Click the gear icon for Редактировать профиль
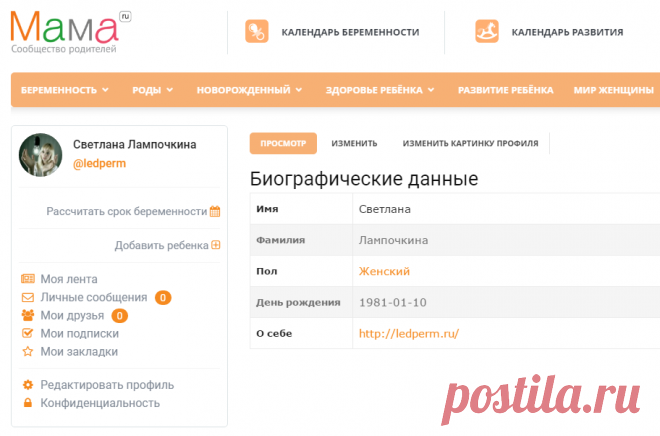 28,385
